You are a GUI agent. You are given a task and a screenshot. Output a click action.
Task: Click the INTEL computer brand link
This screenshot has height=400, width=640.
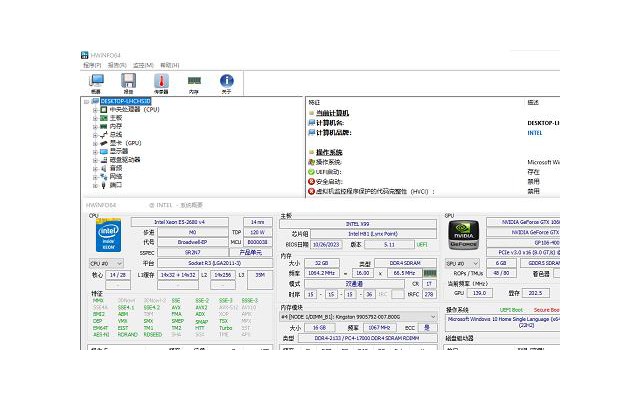click(535, 133)
